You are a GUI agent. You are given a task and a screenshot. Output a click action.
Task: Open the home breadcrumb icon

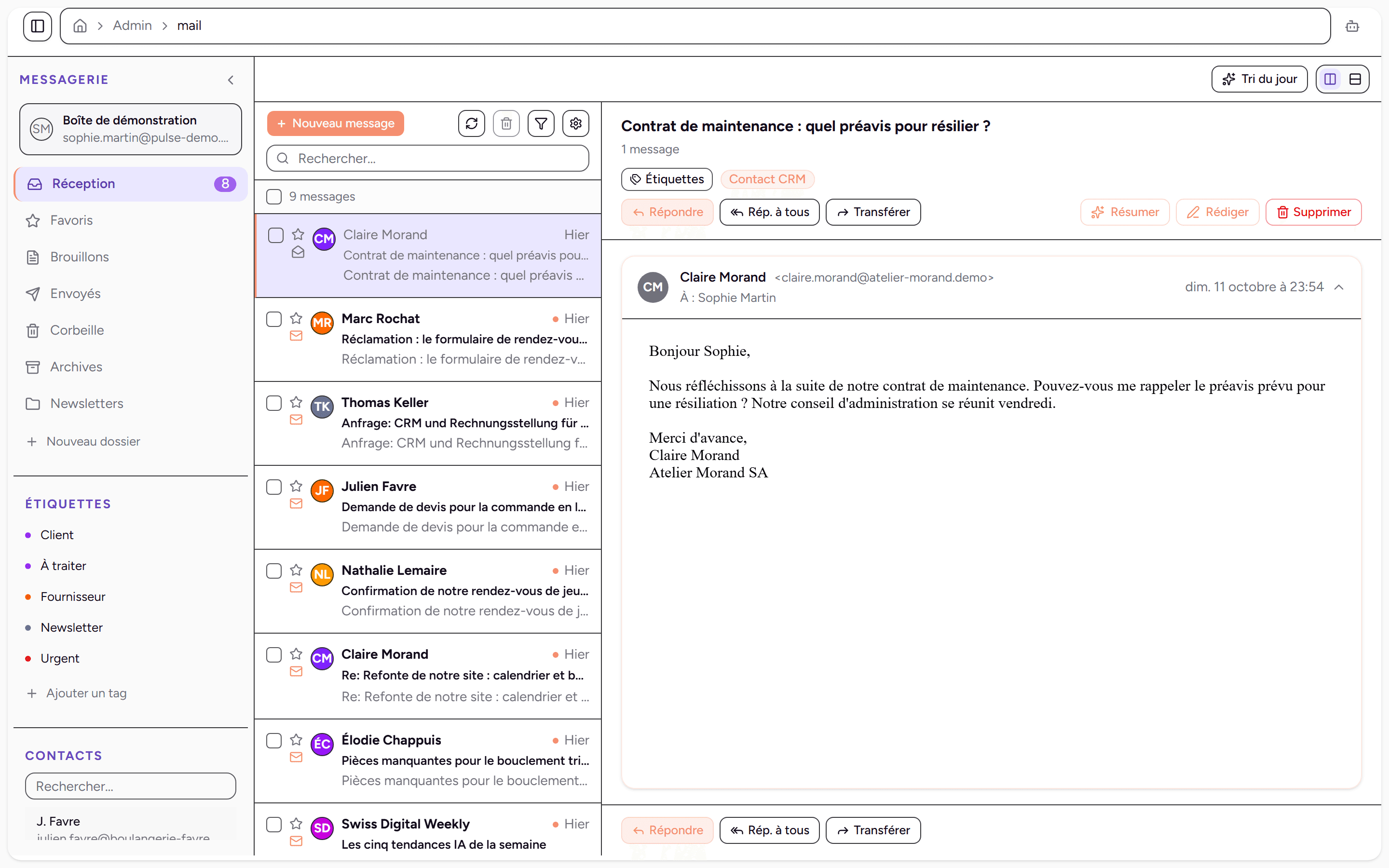[x=81, y=26]
